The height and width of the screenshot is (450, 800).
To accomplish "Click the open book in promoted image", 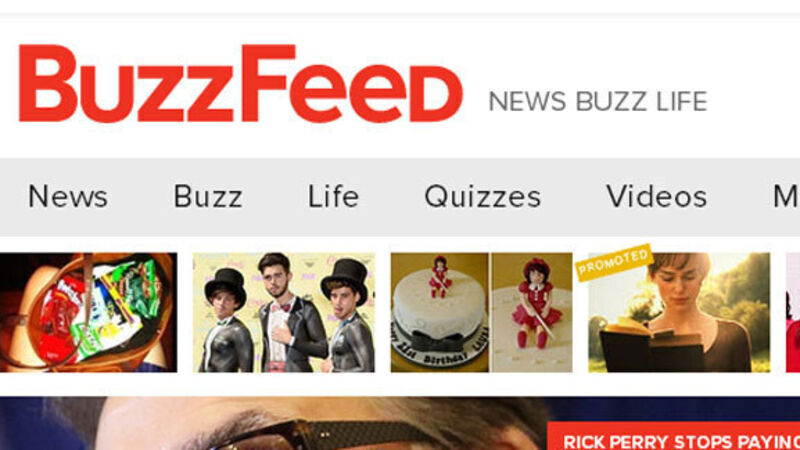I will pos(652,344).
